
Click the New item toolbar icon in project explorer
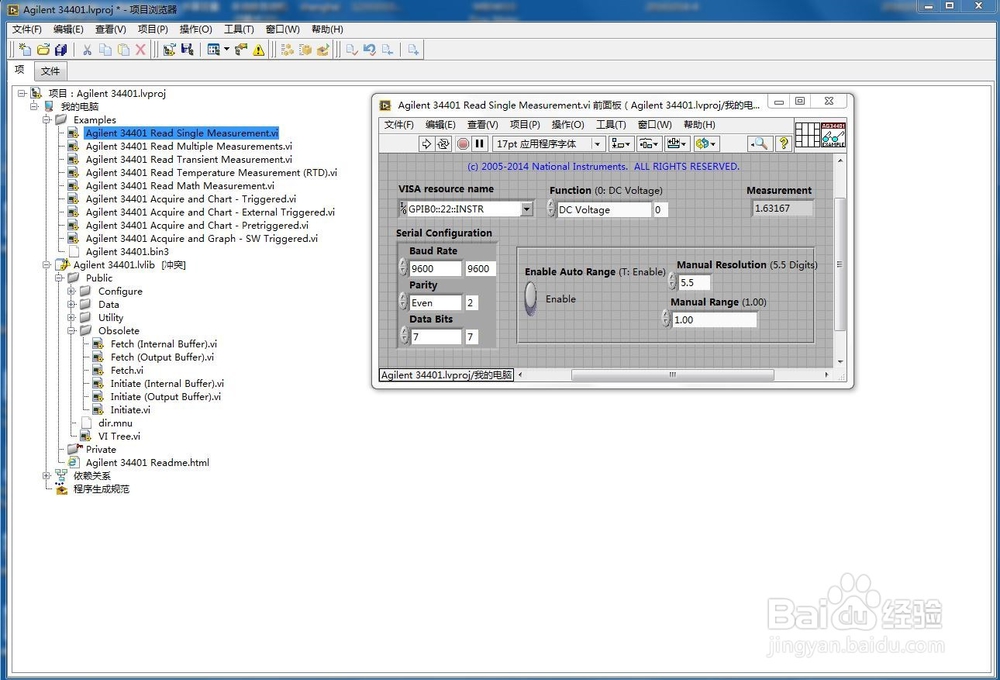[25, 49]
